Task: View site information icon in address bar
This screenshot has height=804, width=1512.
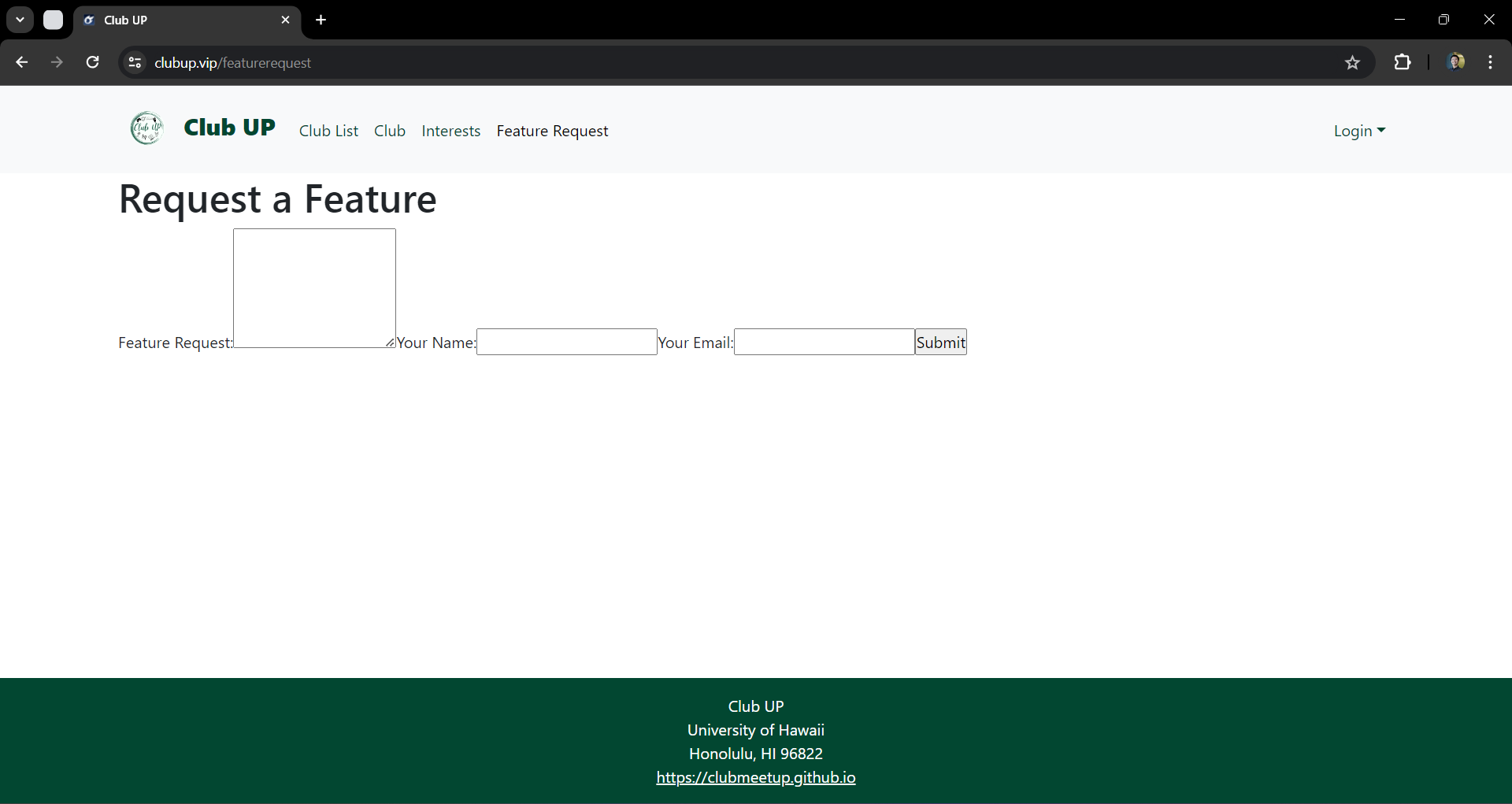Action: [135, 62]
